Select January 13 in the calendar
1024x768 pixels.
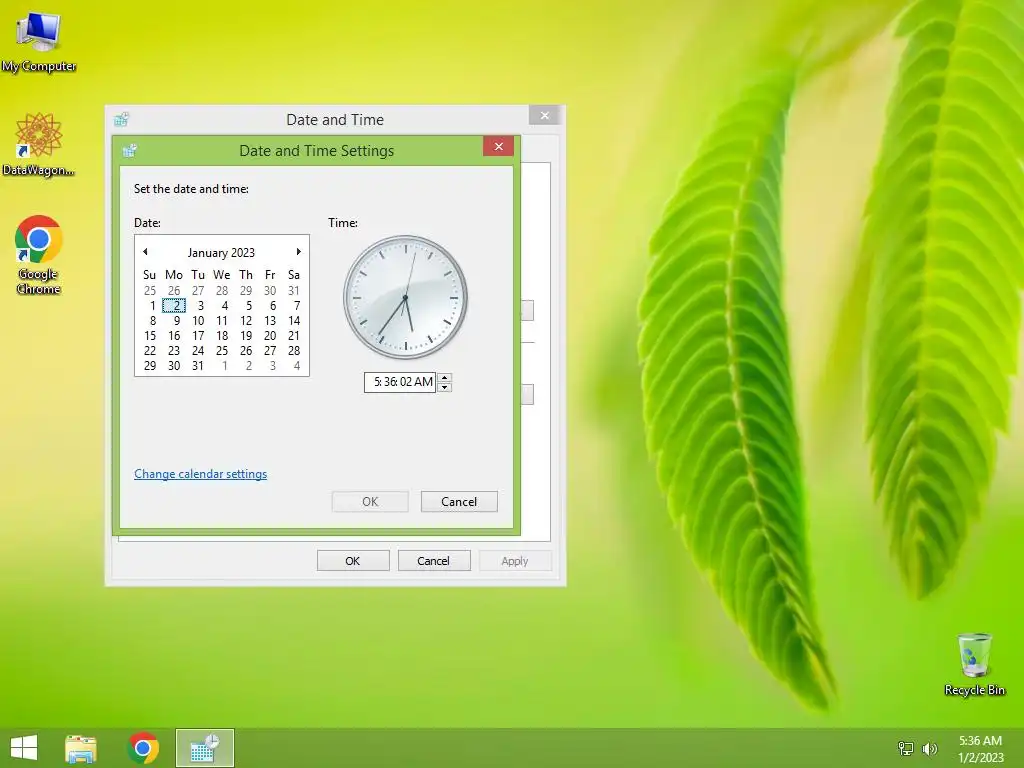(270, 321)
